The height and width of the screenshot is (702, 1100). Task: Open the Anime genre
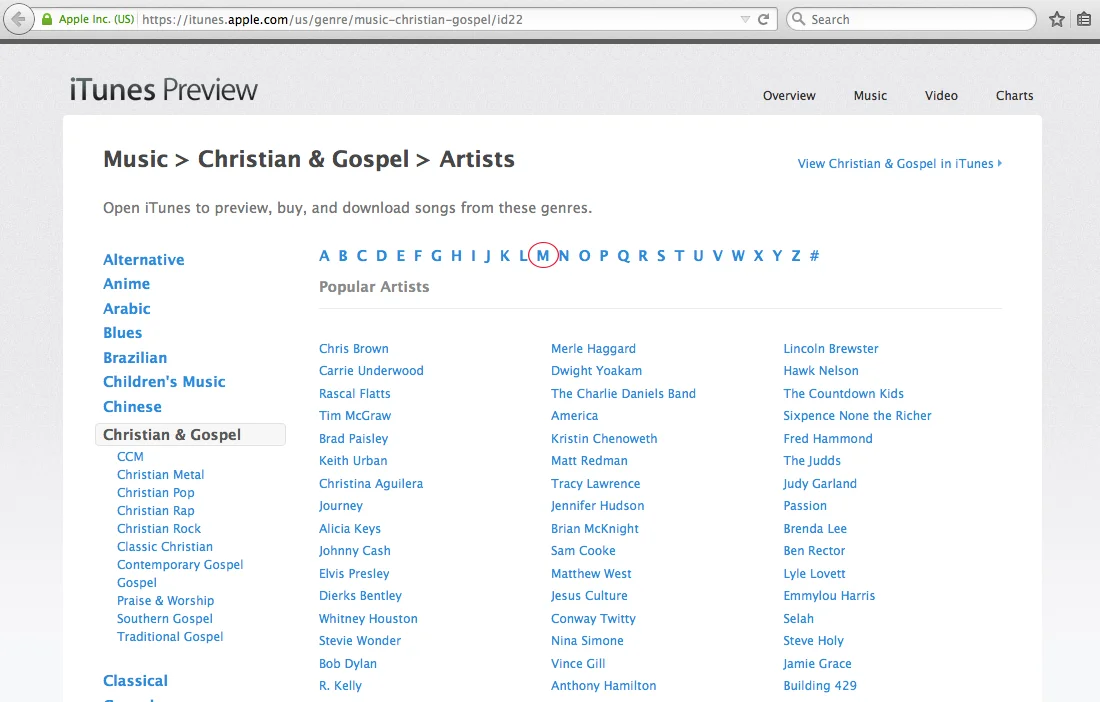pyautogui.click(x=126, y=283)
